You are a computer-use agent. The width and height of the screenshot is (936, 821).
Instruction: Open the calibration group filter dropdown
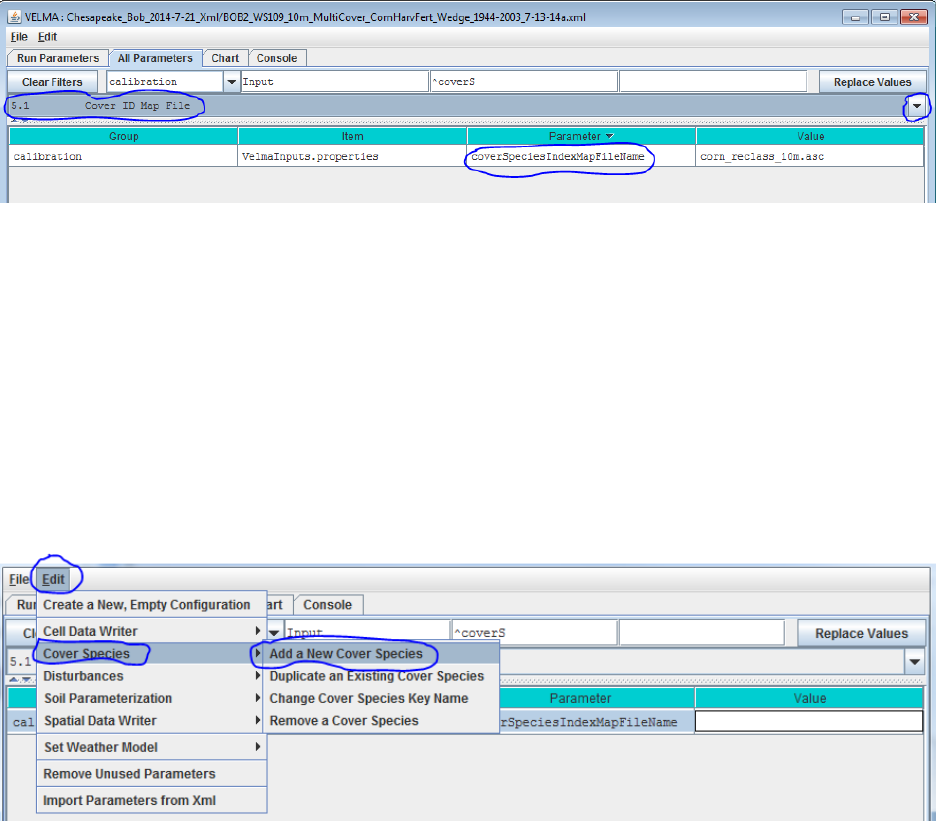click(231, 82)
